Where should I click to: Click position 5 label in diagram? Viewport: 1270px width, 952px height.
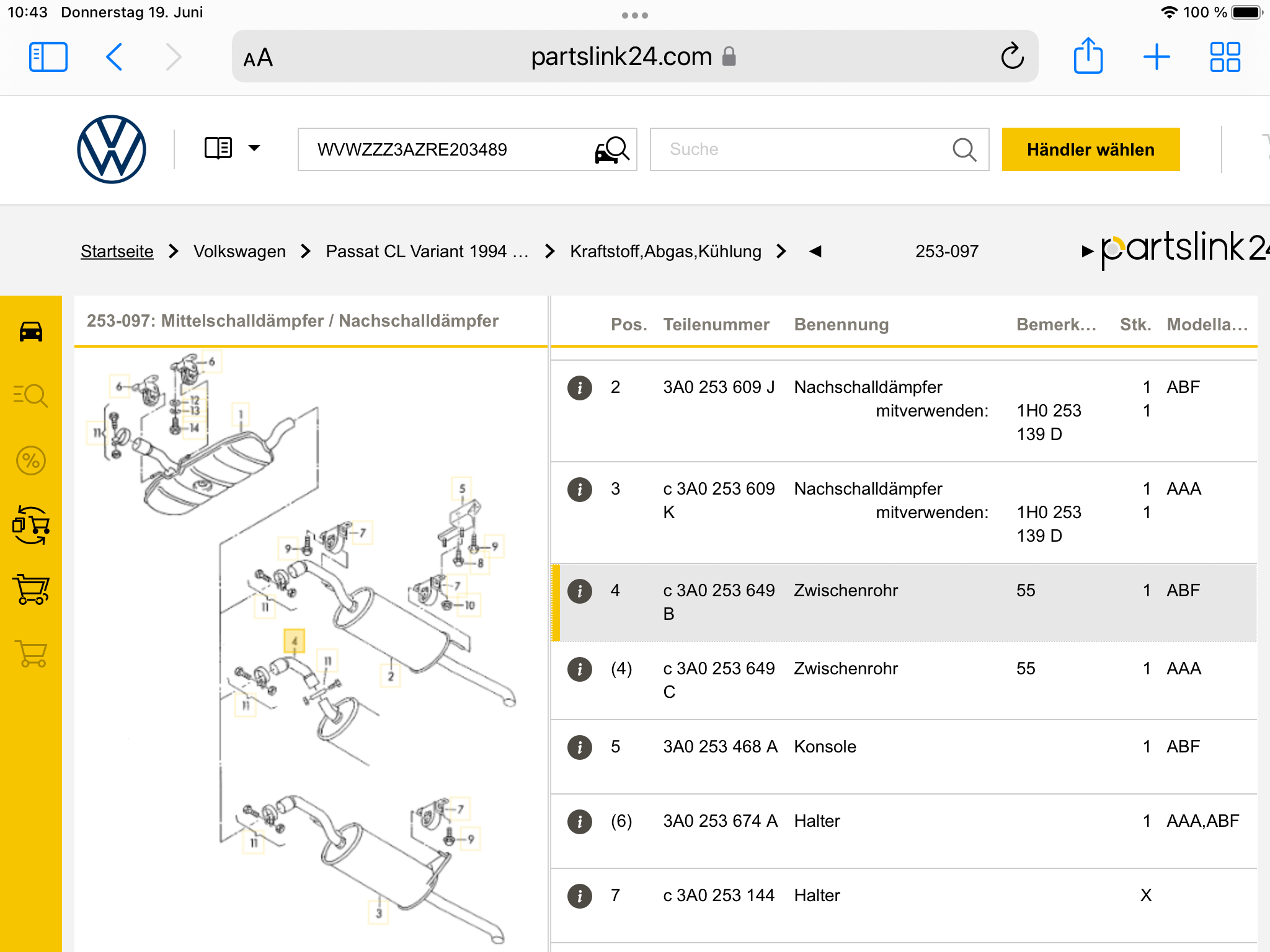(462, 488)
